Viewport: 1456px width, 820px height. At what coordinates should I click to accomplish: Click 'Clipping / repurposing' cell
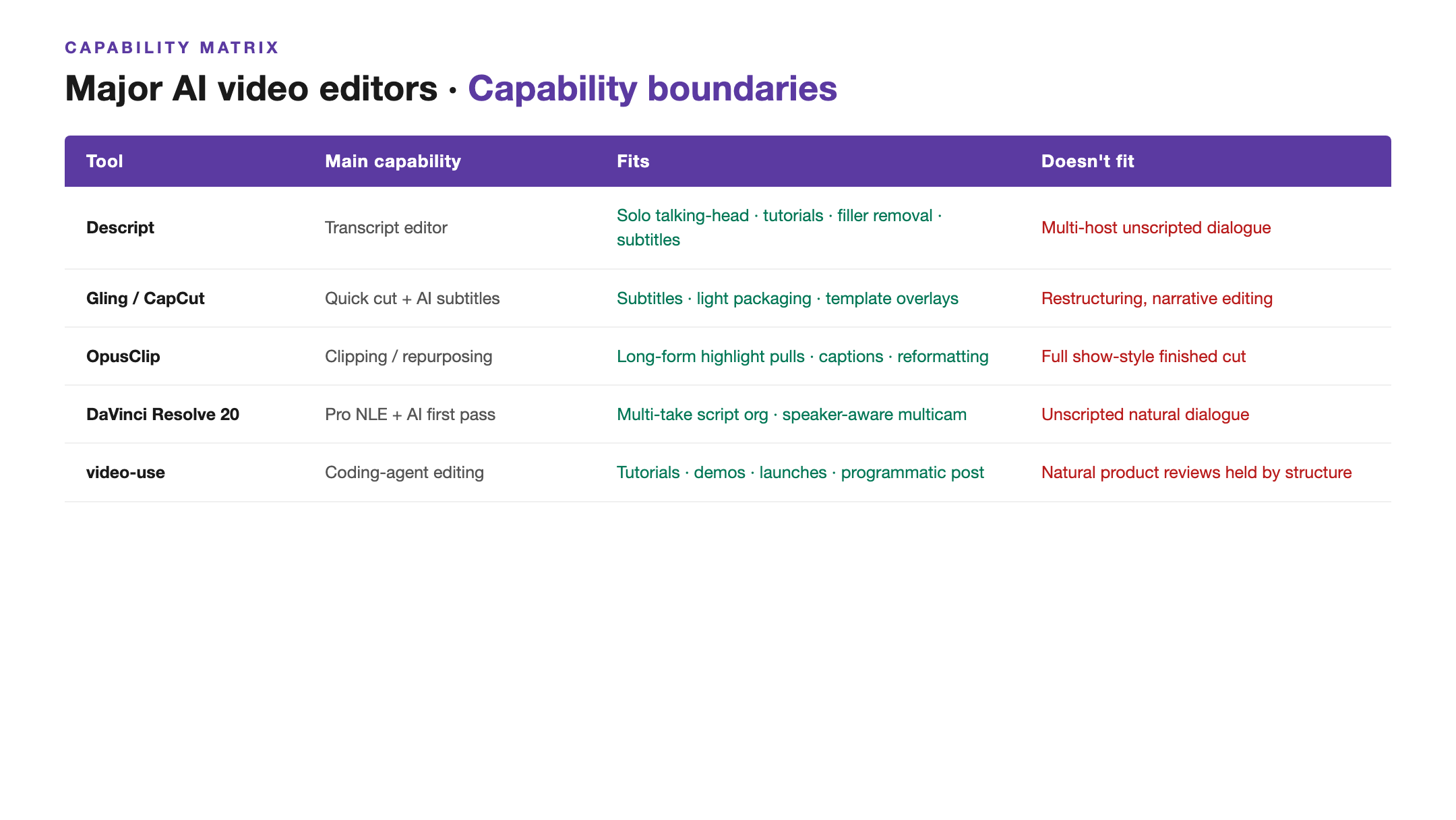tap(408, 357)
